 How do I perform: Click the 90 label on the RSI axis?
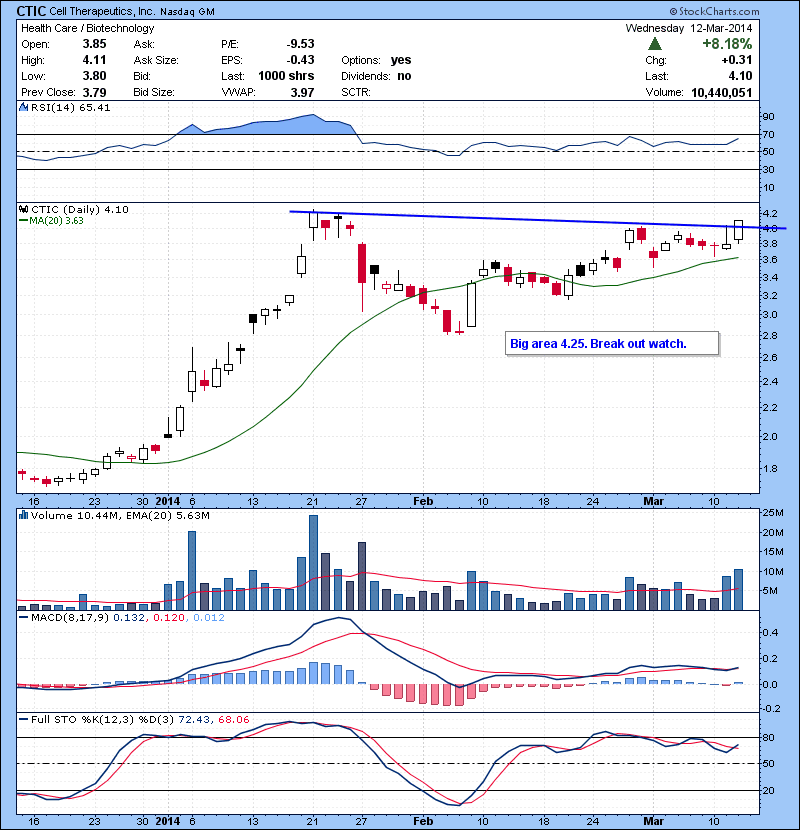pyautogui.click(x=768, y=116)
